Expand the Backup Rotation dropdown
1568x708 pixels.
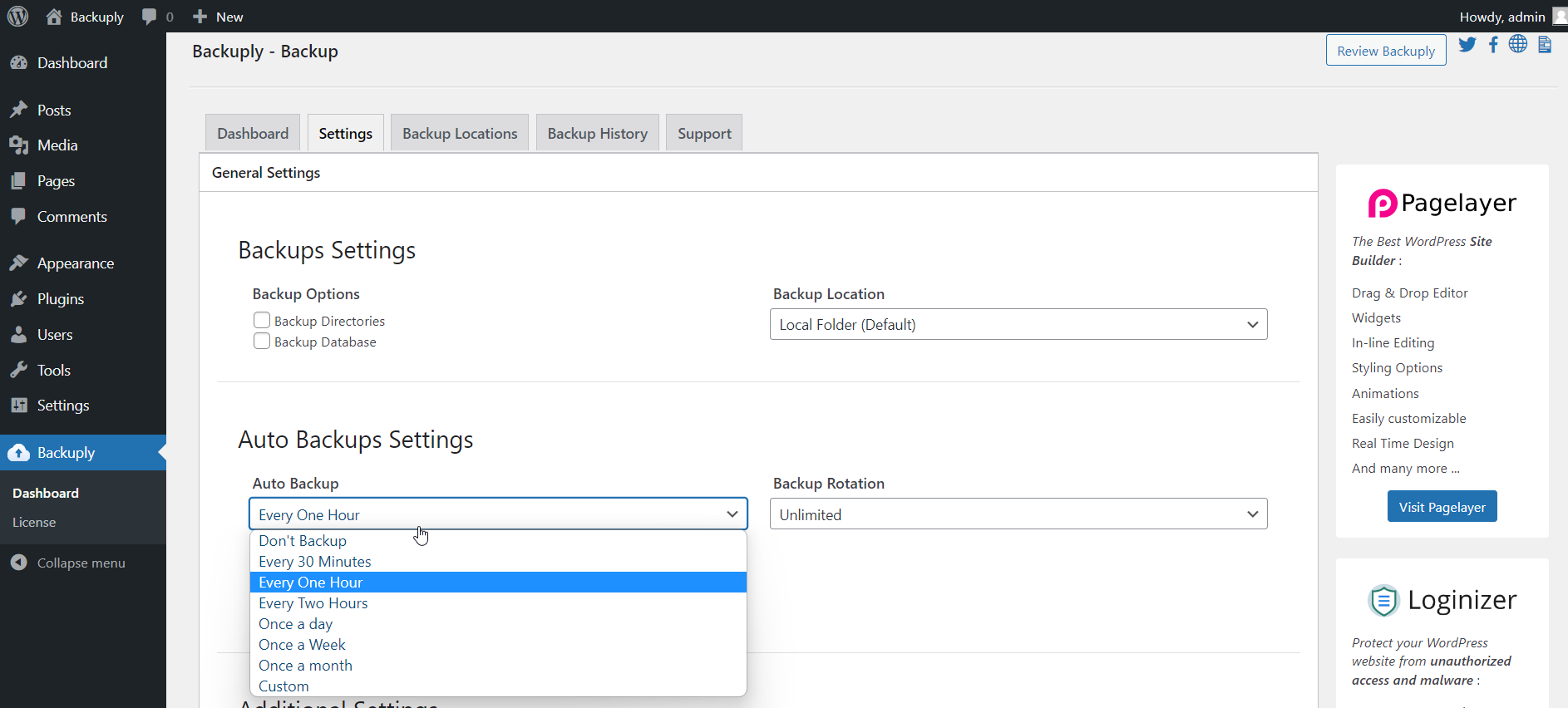click(1018, 514)
